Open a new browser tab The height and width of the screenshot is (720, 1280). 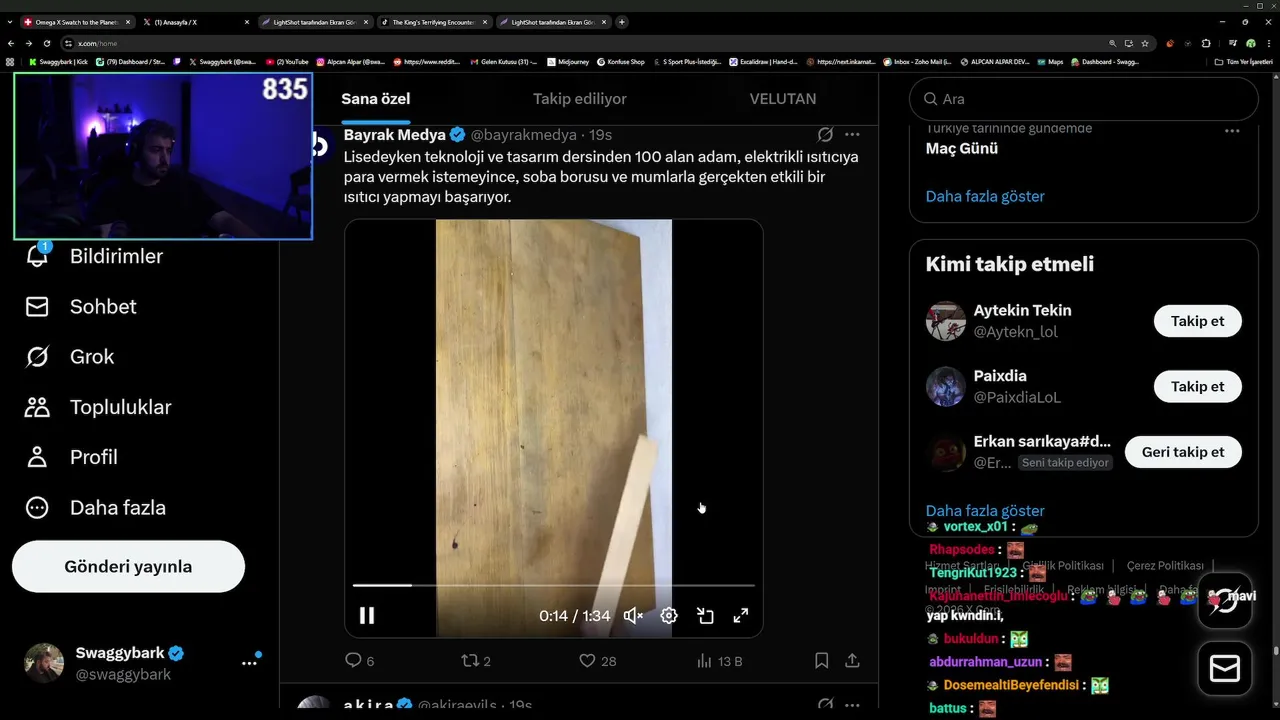(622, 22)
